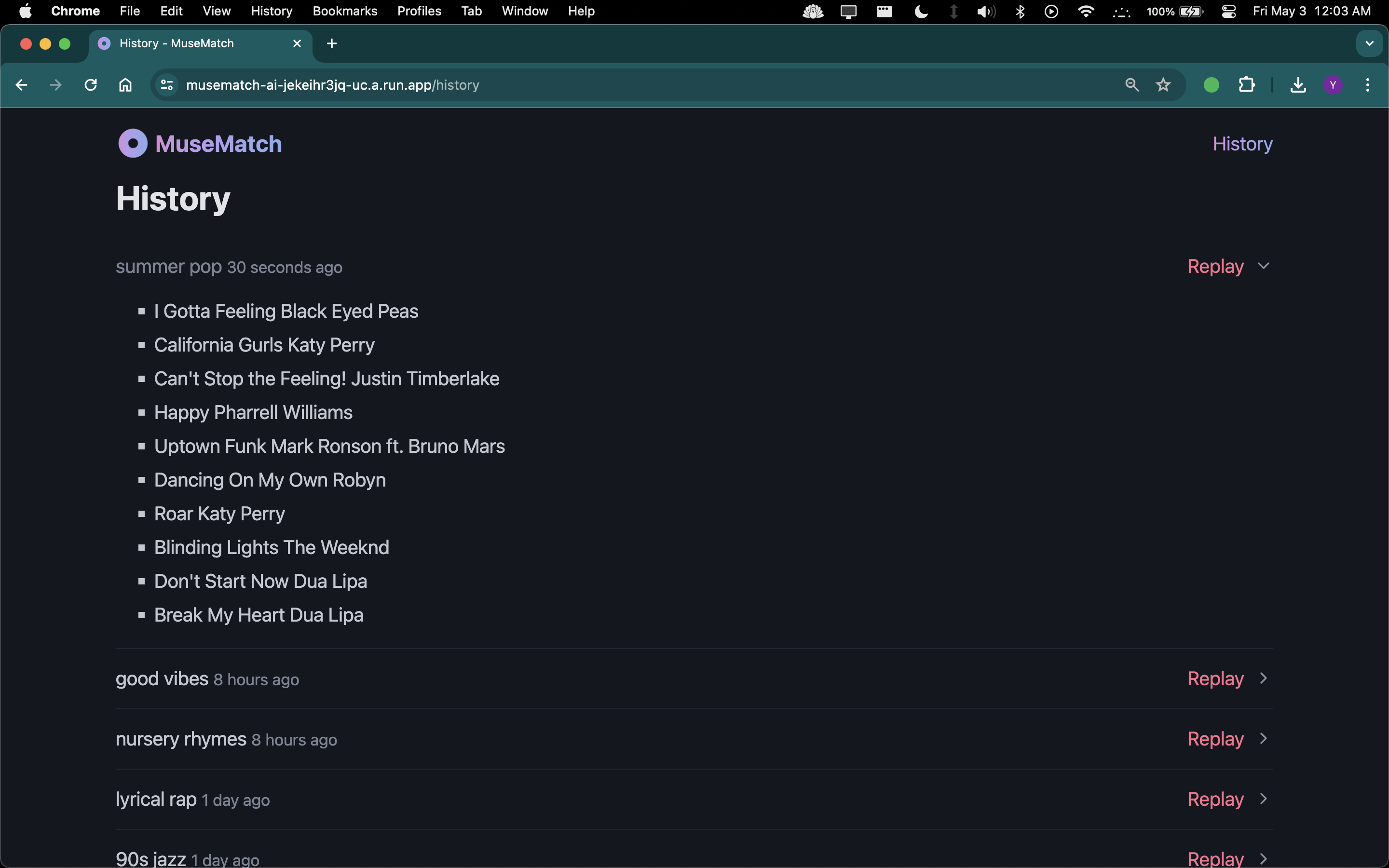Open the Chrome extensions puzzle icon
Image resolution: width=1389 pixels, height=868 pixels.
[x=1246, y=85]
